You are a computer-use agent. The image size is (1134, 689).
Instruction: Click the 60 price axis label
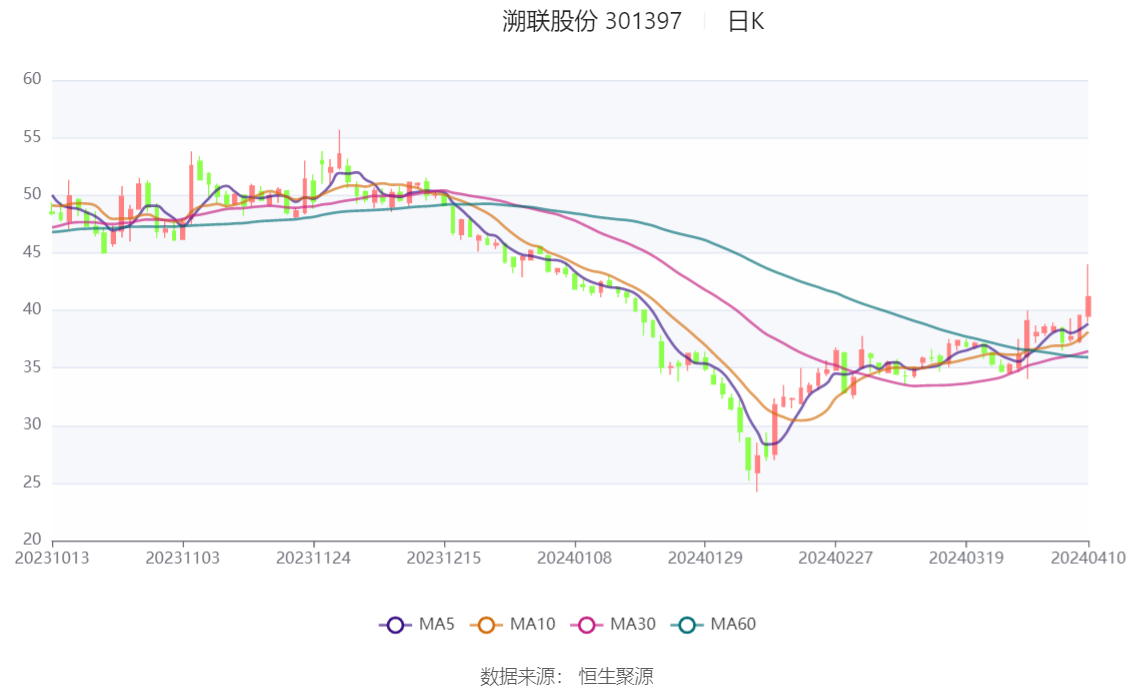(32, 79)
